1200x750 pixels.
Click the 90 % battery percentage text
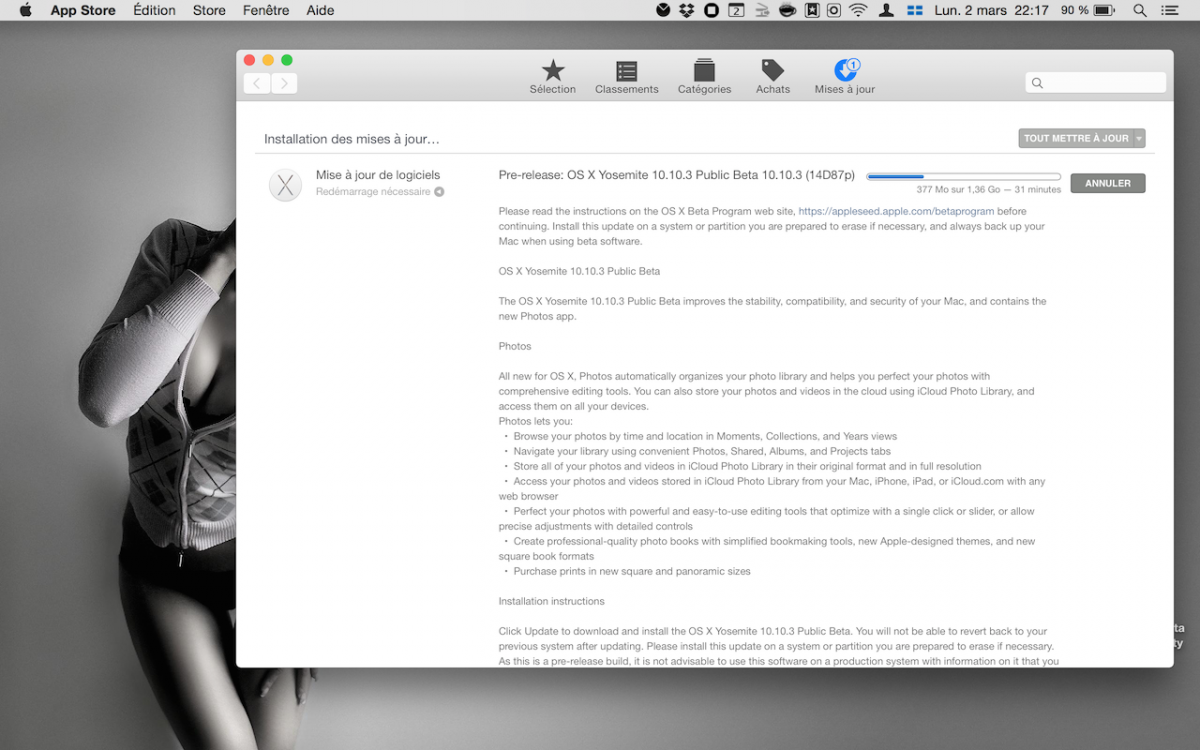click(x=1075, y=10)
